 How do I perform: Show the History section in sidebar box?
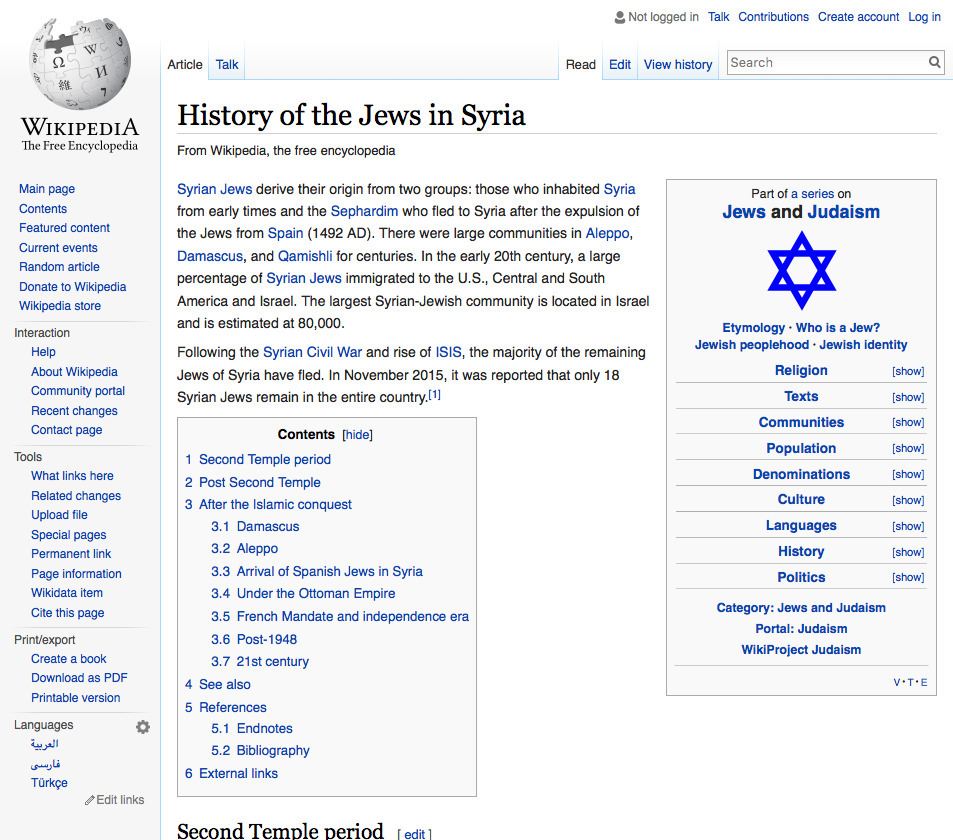907,552
